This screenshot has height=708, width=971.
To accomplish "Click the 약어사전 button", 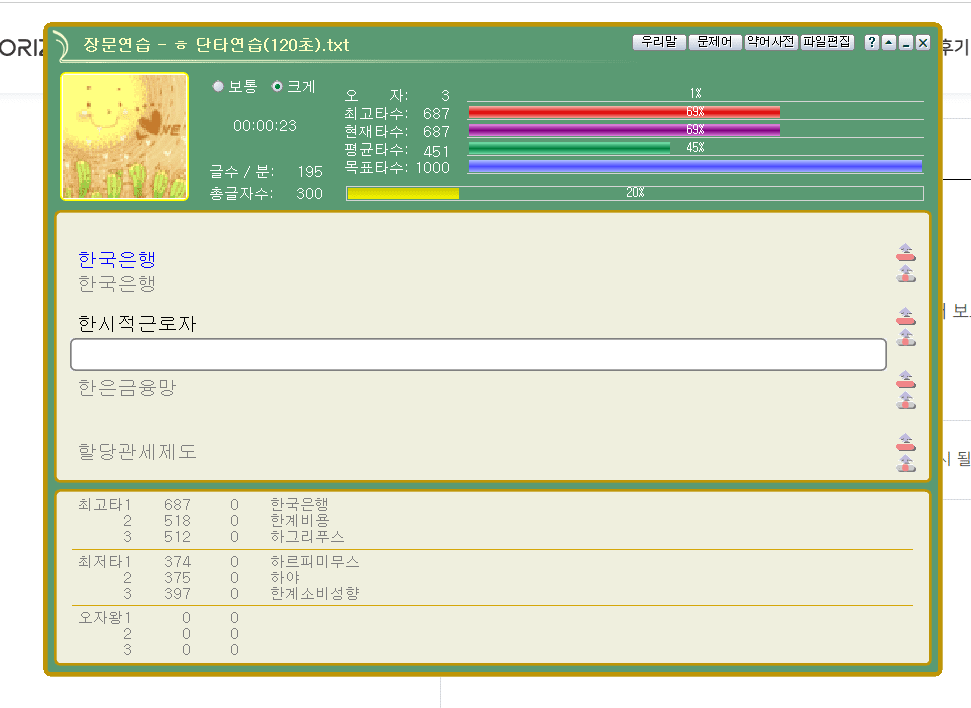I will coord(770,42).
